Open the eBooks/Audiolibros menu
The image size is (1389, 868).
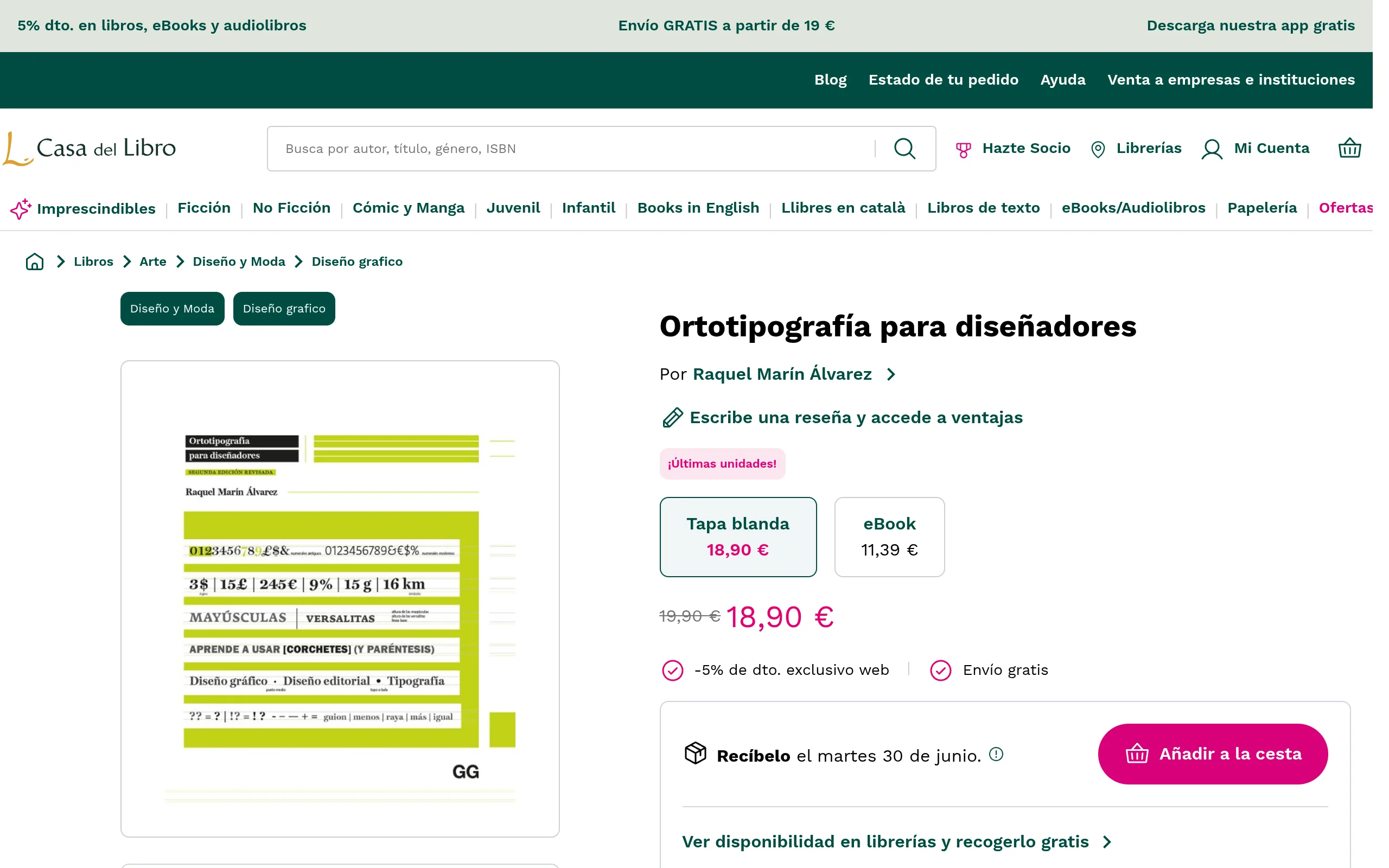tap(1133, 208)
